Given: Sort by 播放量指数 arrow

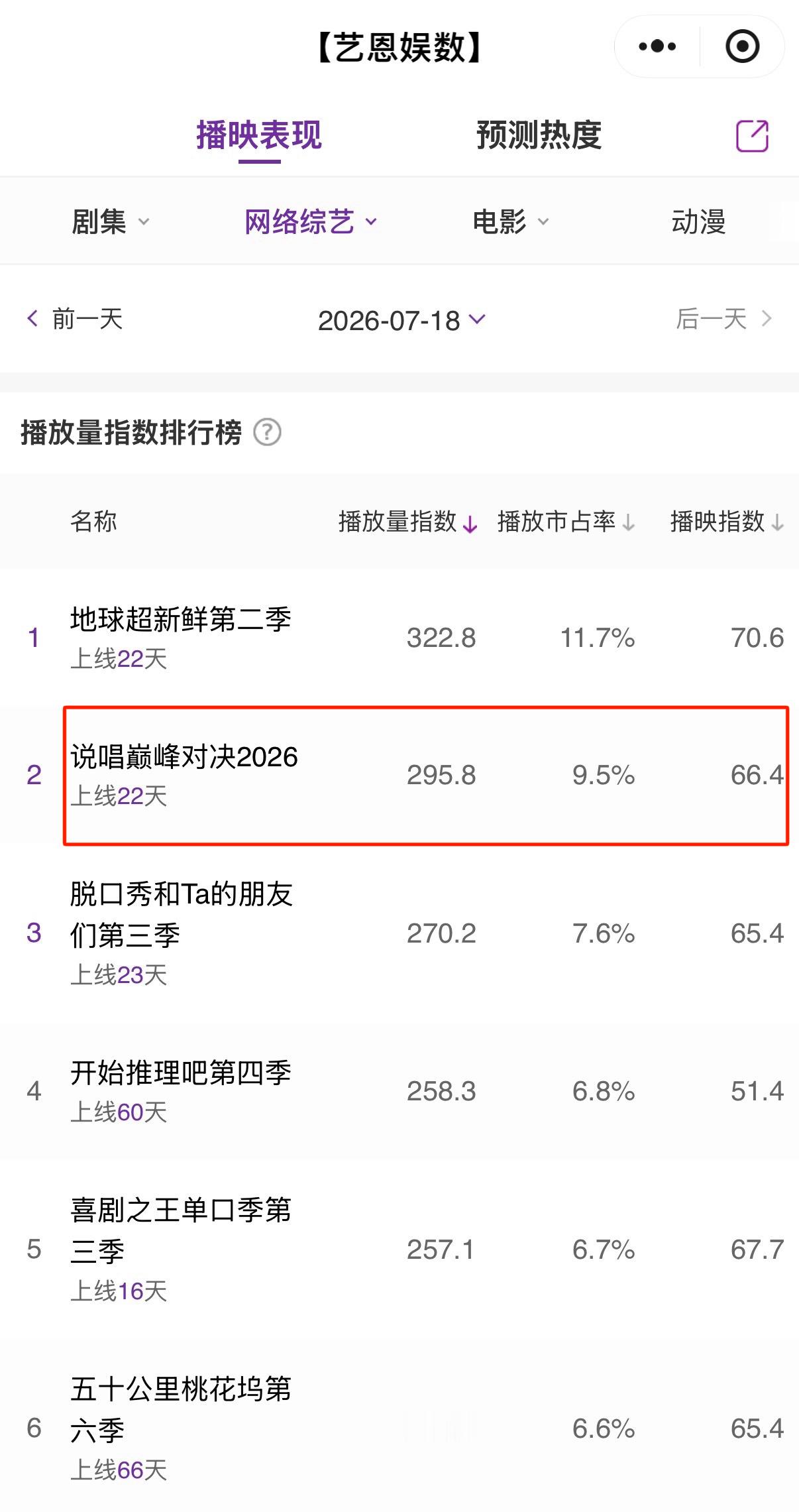Looking at the screenshot, I should (x=470, y=524).
